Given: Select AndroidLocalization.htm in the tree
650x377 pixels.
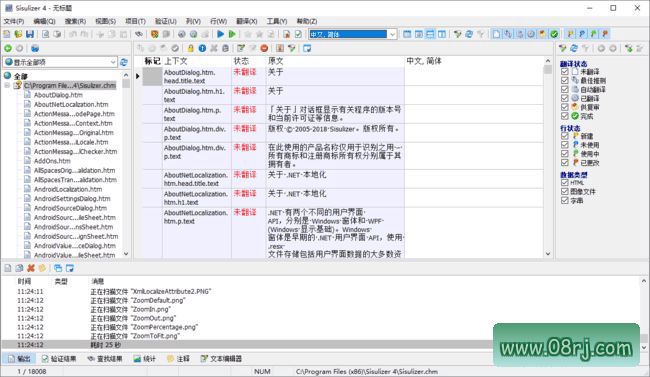Looking at the screenshot, I should pyautogui.click(x=68, y=189).
